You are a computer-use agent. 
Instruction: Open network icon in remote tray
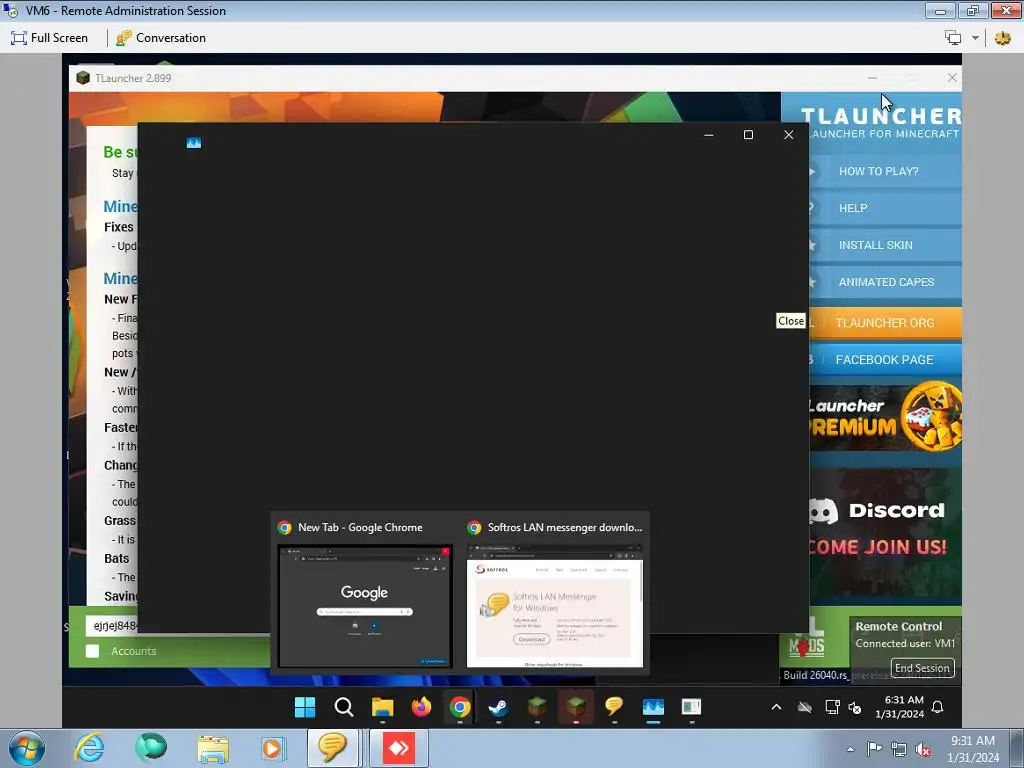(x=832, y=707)
